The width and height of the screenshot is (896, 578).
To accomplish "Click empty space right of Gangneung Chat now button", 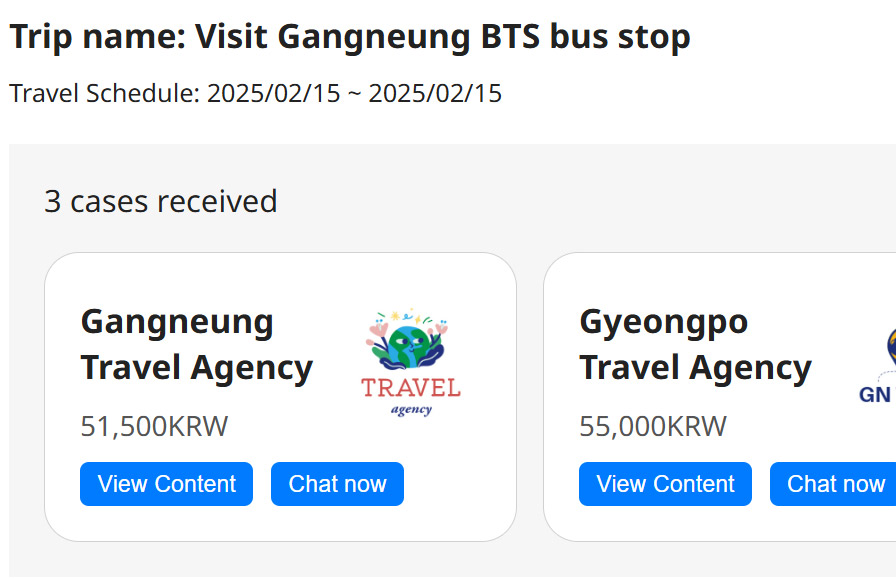I will tap(455, 484).
